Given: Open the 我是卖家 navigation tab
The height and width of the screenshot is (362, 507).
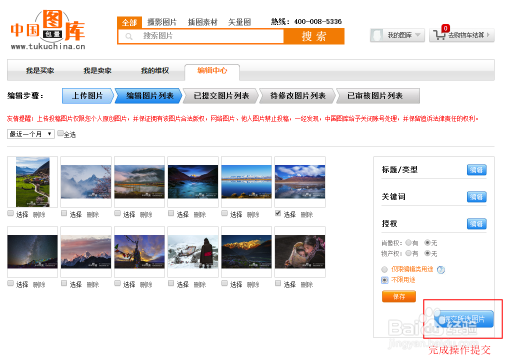Looking at the screenshot, I should click(x=97, y=71).
